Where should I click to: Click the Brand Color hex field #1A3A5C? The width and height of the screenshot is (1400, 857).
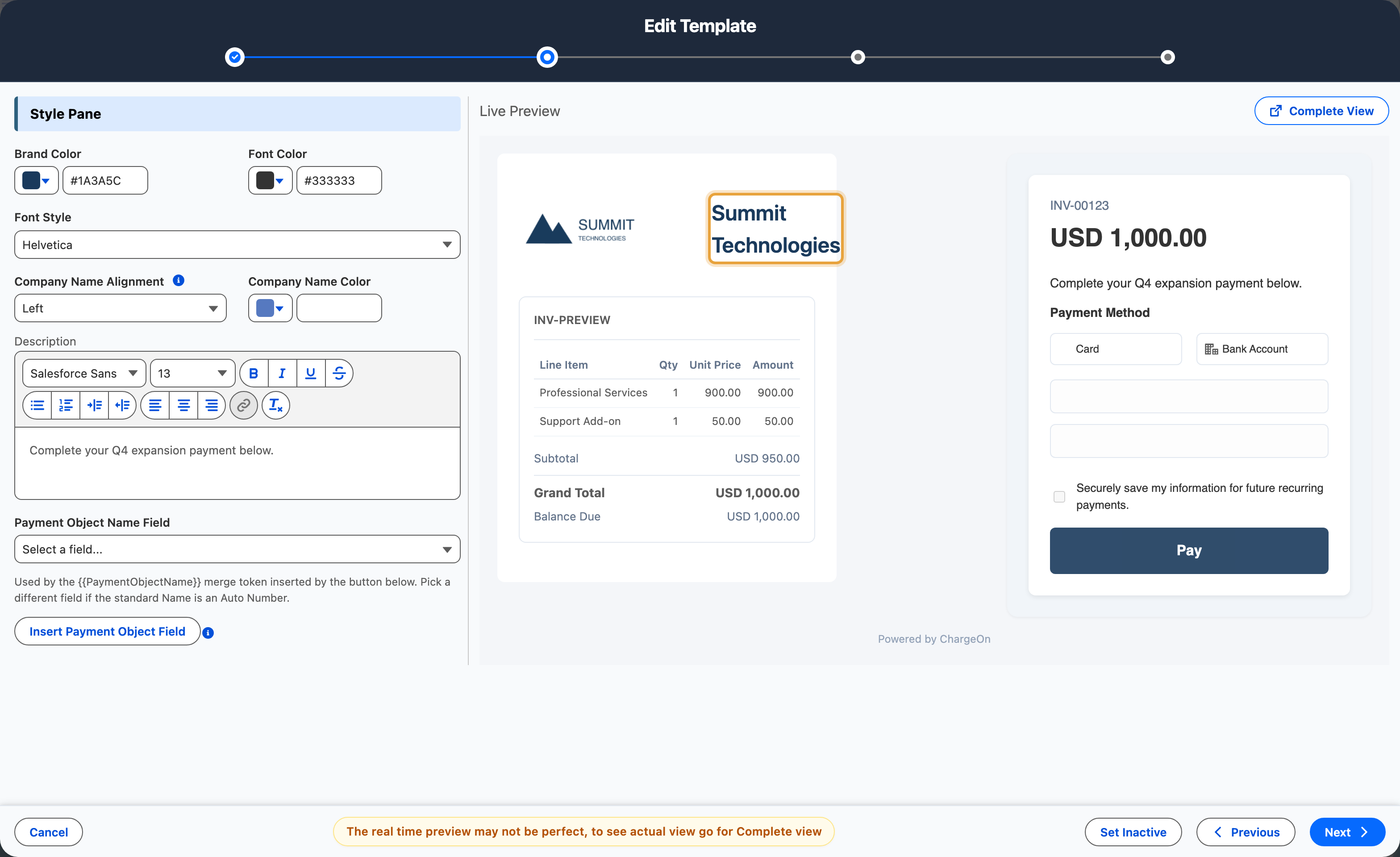(105, 181)
